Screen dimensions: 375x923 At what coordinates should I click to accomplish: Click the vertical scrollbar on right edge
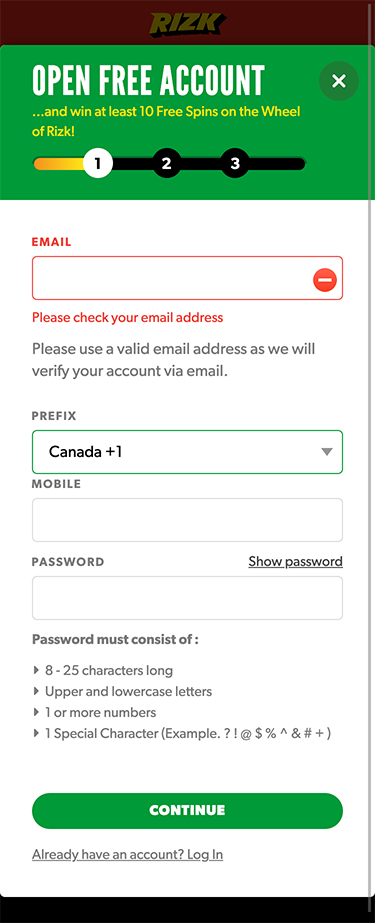click(371, 471)
